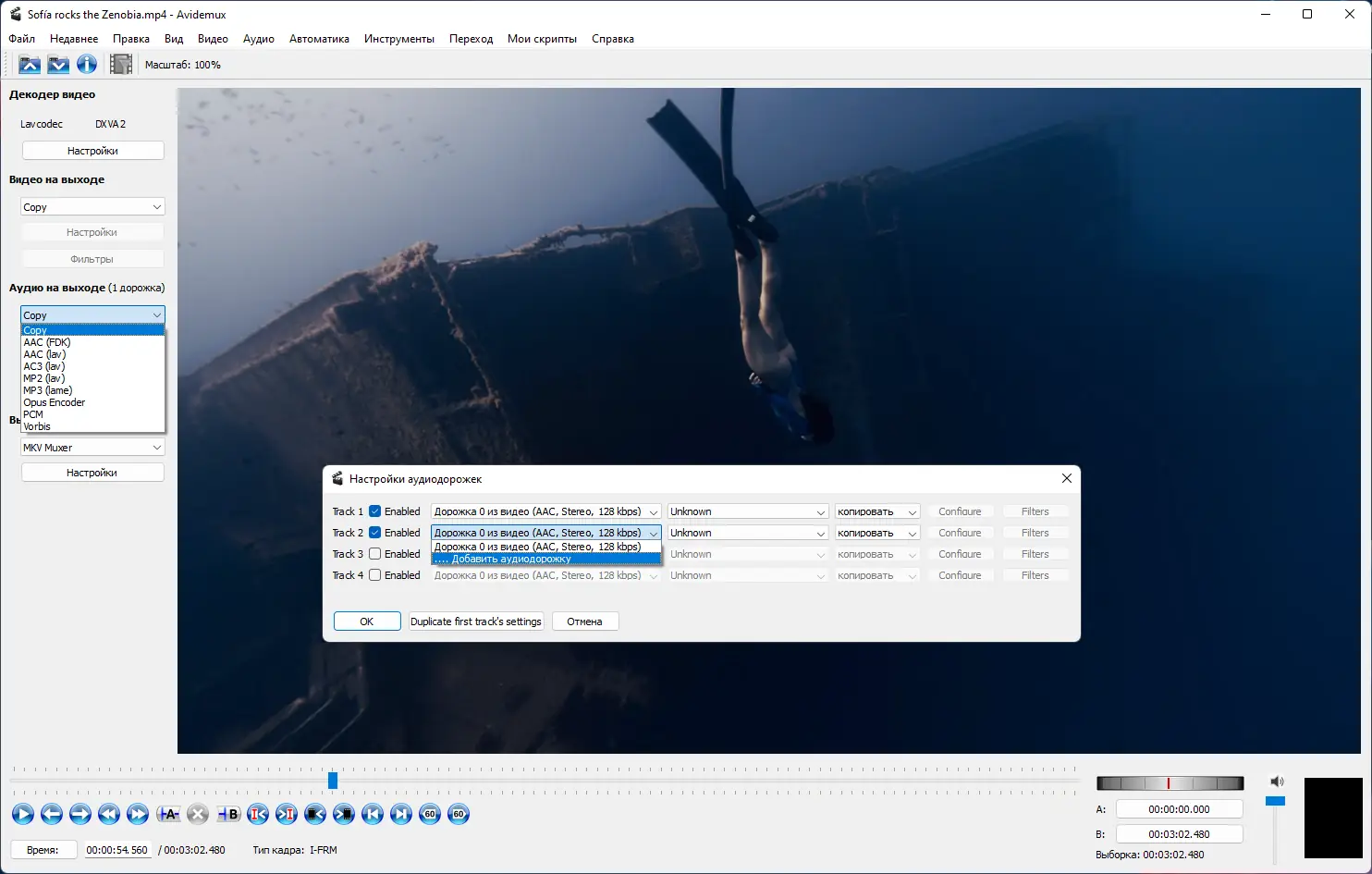The height and width of the screenshot is (874, 1372).
Task: Click the timeline position slider handle
Action: click(x=333, y=781)
